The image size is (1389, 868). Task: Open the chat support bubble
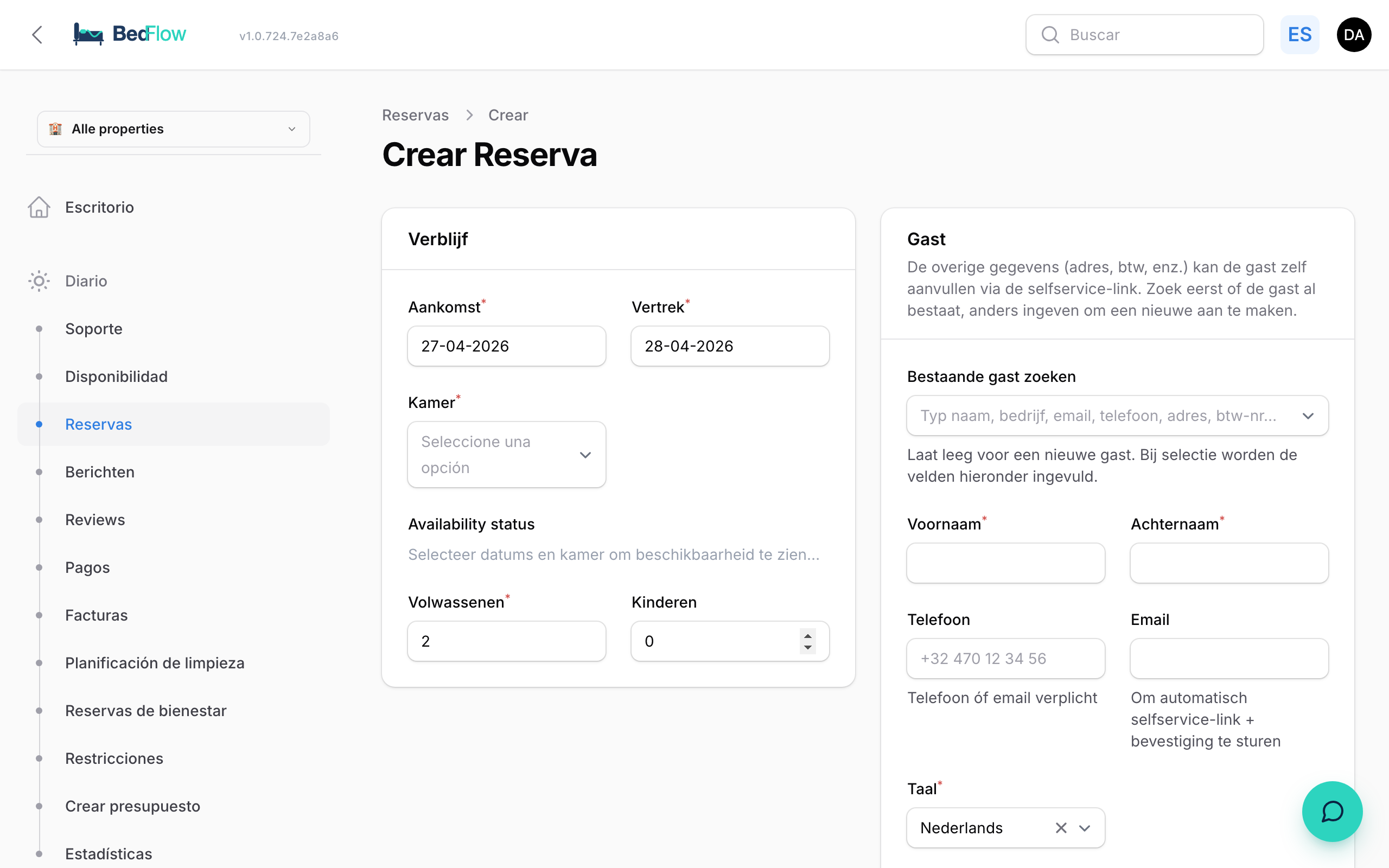pos(1331,811)
